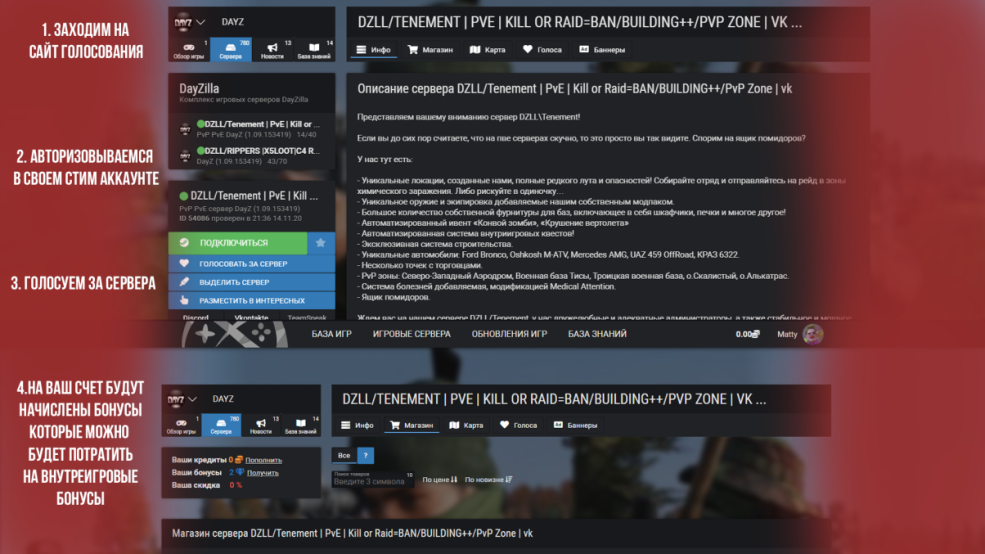Open Новости megaphone tab on the info page
The image size is (985, 554).
(x=272, y=50)
